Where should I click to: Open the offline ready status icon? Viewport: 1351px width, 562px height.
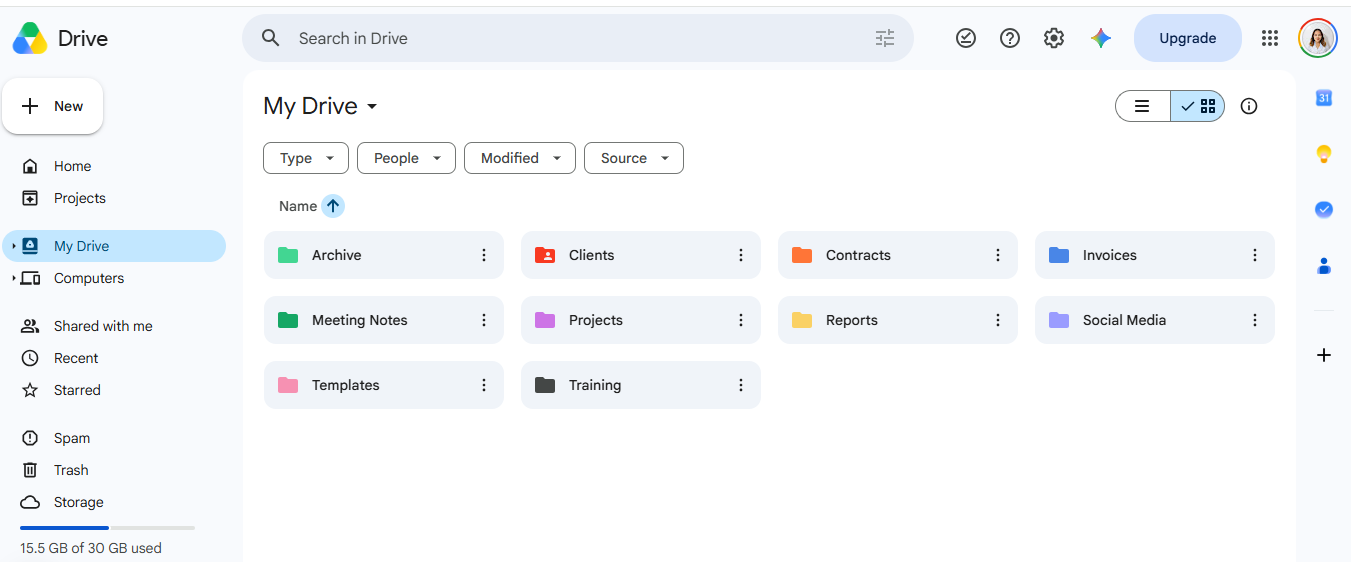coord(966,38)
